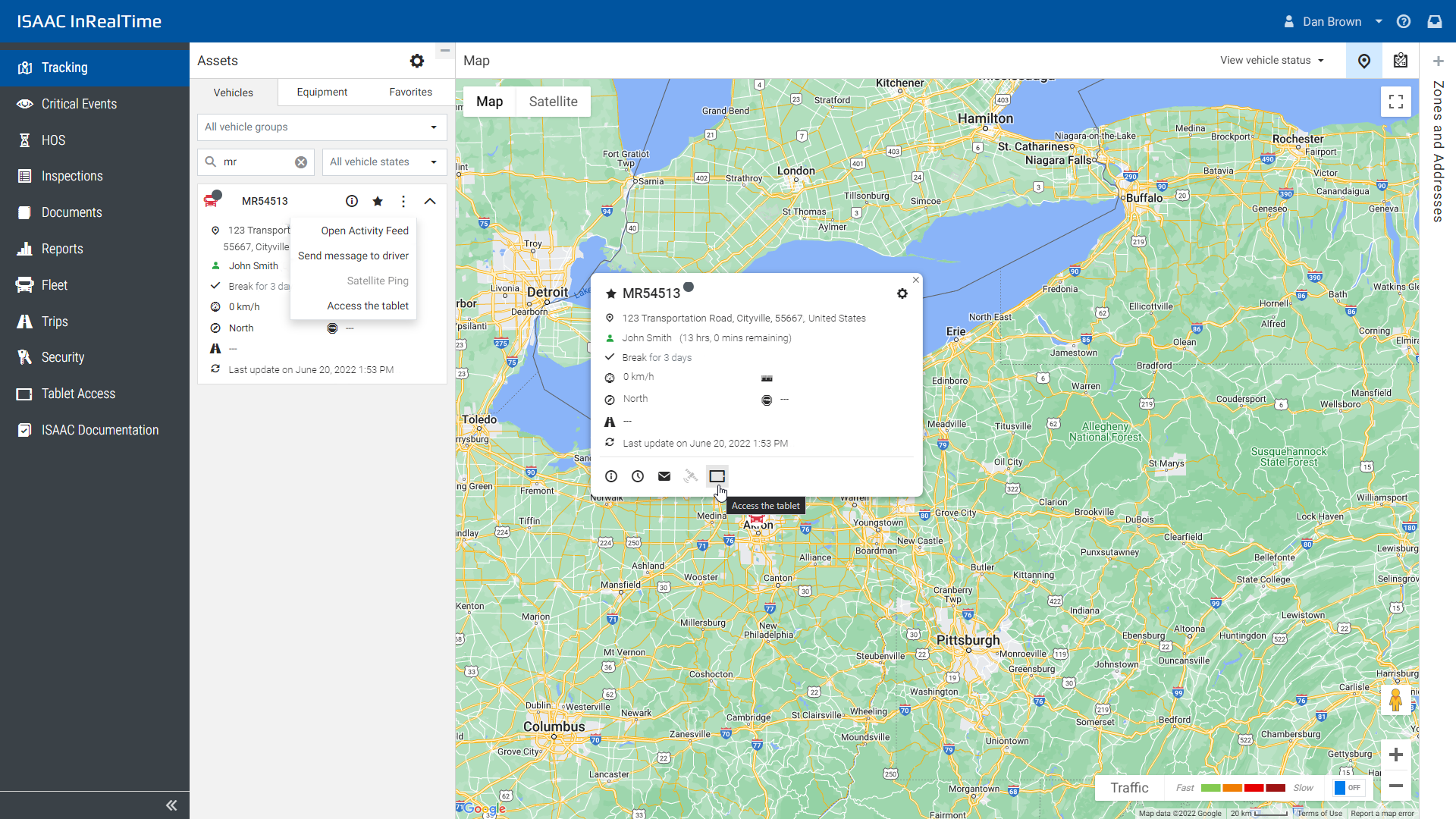Select Send message to driver menu item
This screenshot has height=819, width=1456.
pyautogui.click(x=353, y=256)
